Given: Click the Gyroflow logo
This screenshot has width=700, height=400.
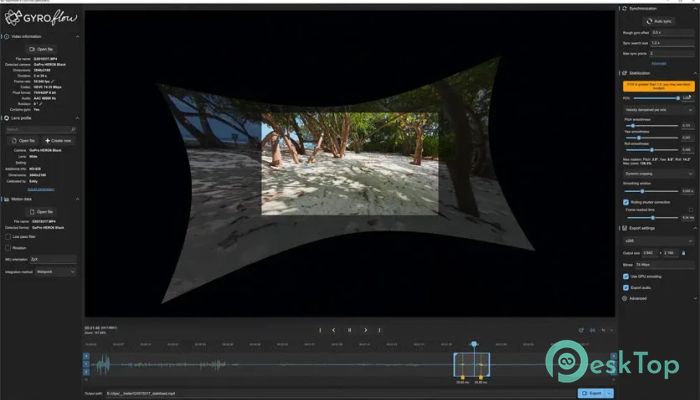Looking at the screenshot, I should click(x=41, y=18).
